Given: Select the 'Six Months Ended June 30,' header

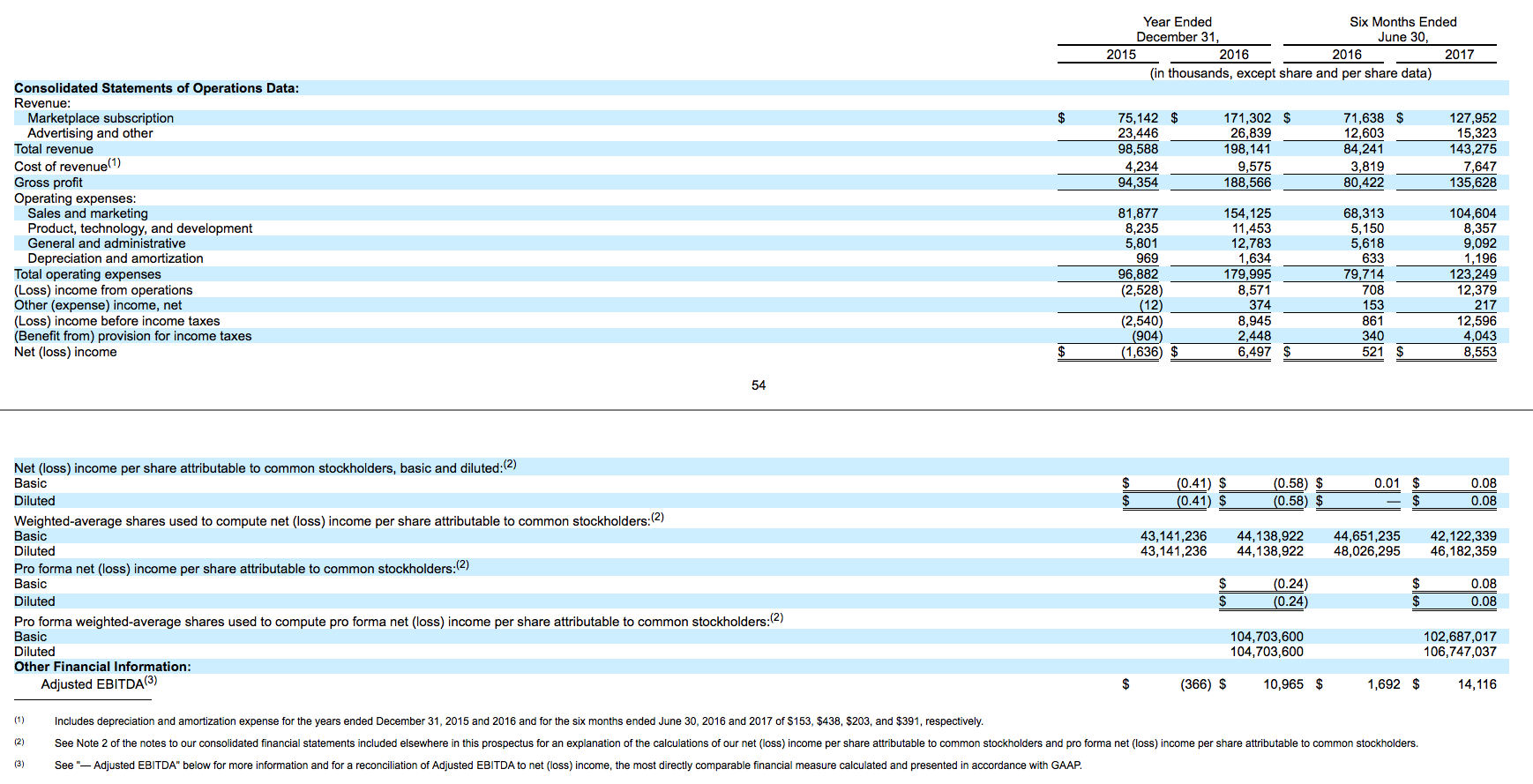Looking at the screenshot, I should point(1403,29).
